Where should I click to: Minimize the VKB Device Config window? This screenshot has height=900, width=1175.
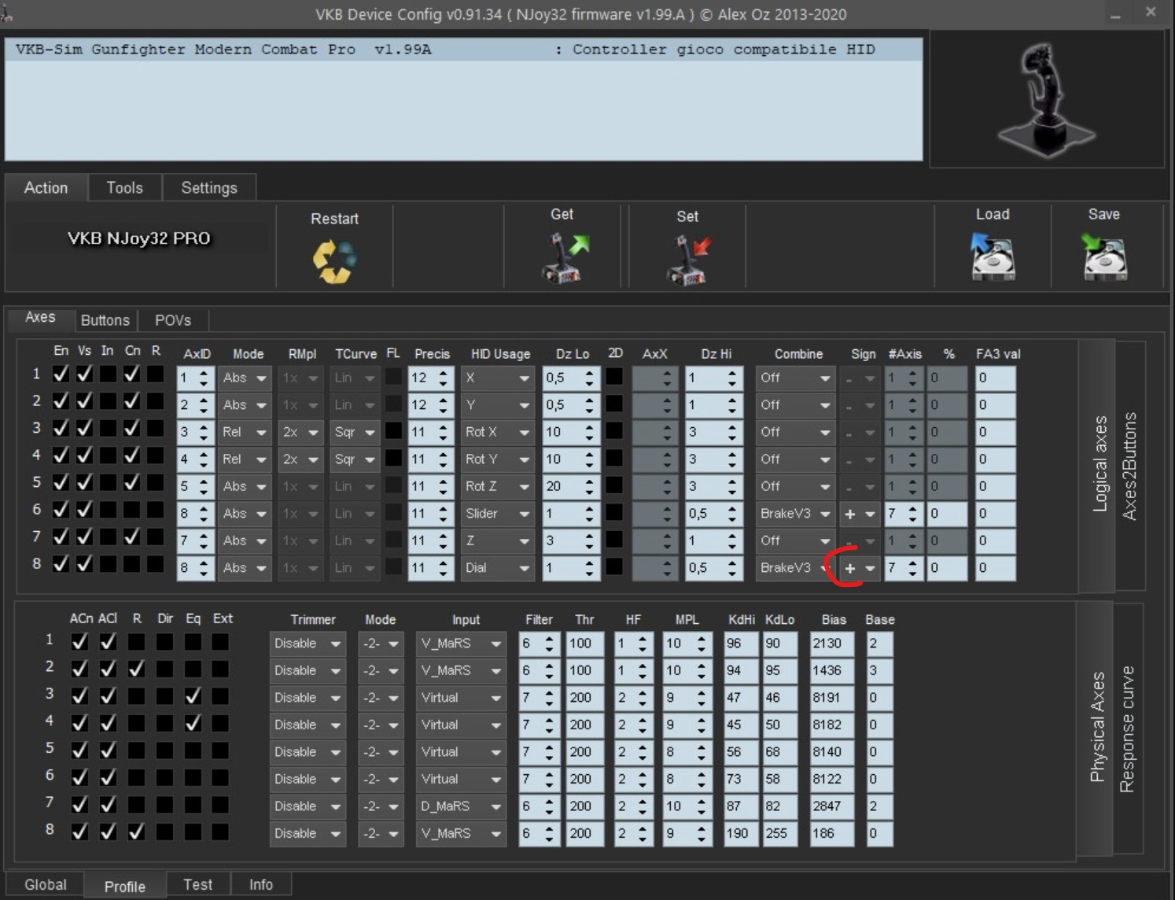pyautogui.click(x=1116, y=13)
